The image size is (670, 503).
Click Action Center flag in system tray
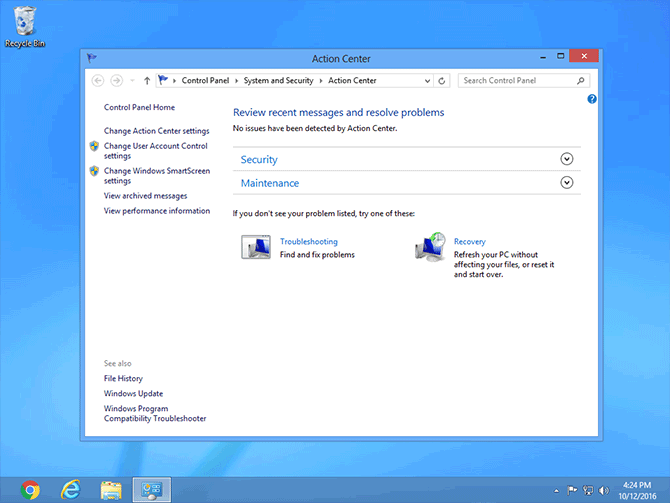(572, 491)
